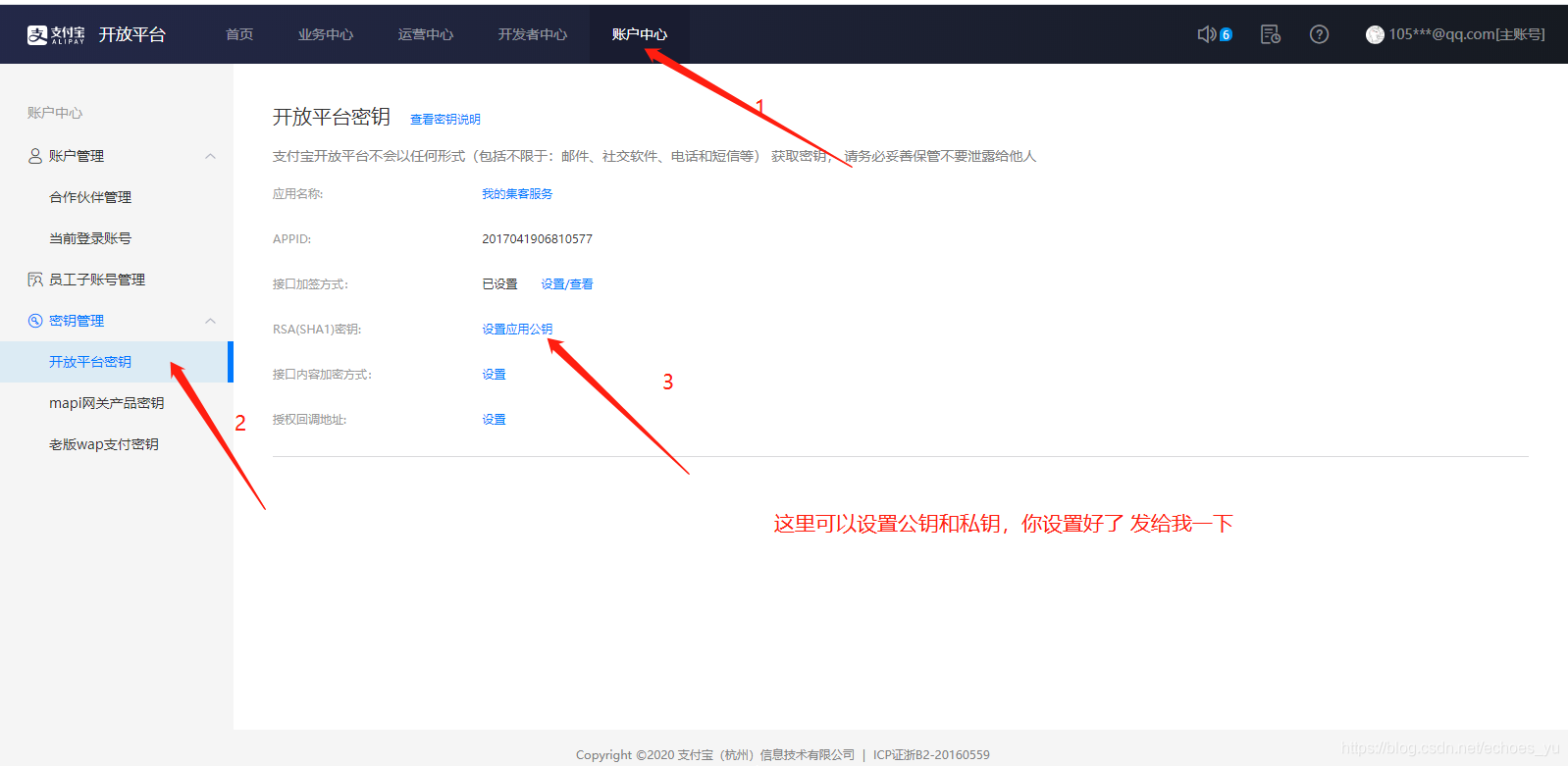Open the notifications speaker icon
Viewport: 1568px width, 766px height.
pyautogui.click(x=1207, y=34)
